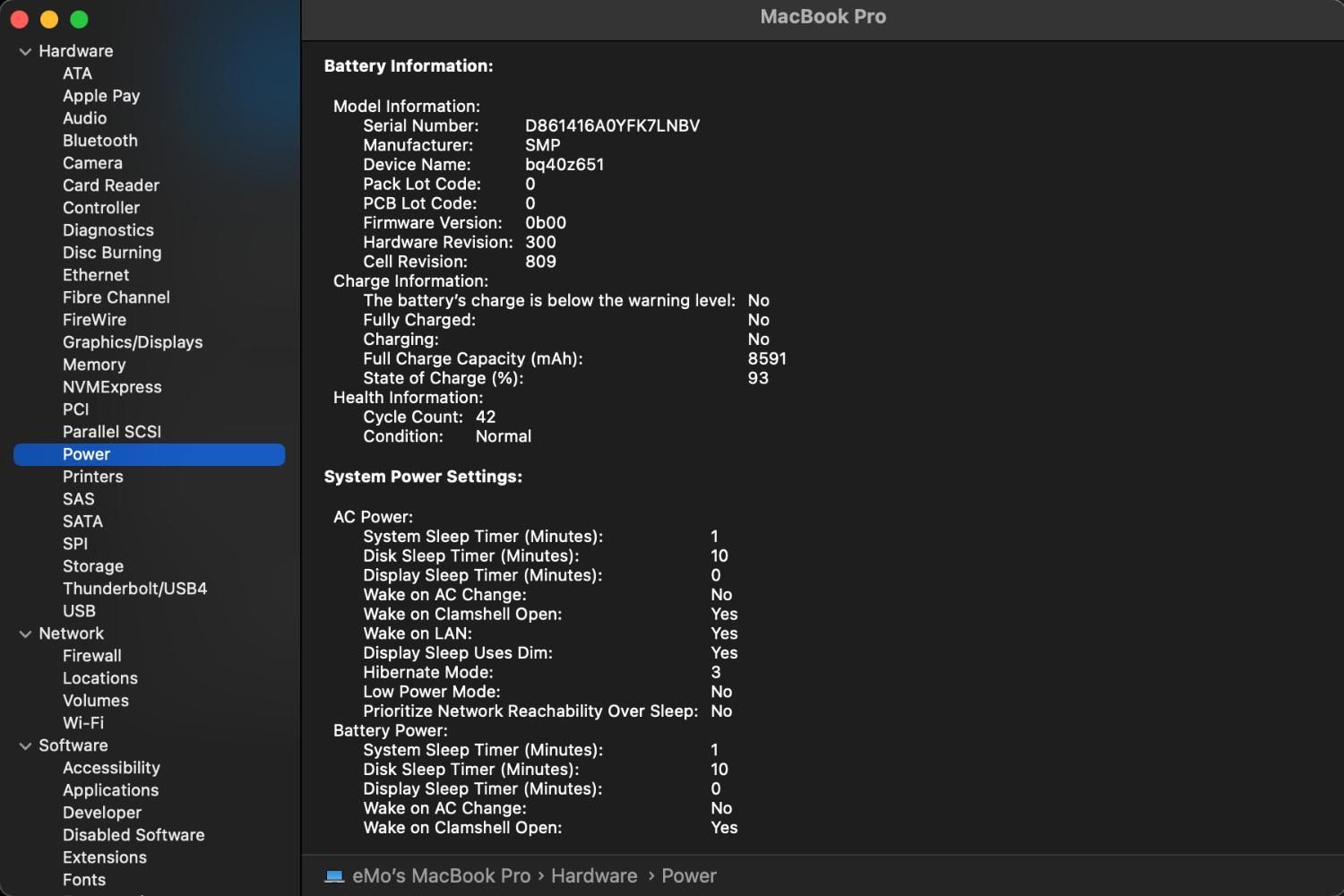Select Bluetooth in the sidebar
The height and width of the screenshot is (896, 1344).
click(x=100, y=141)
